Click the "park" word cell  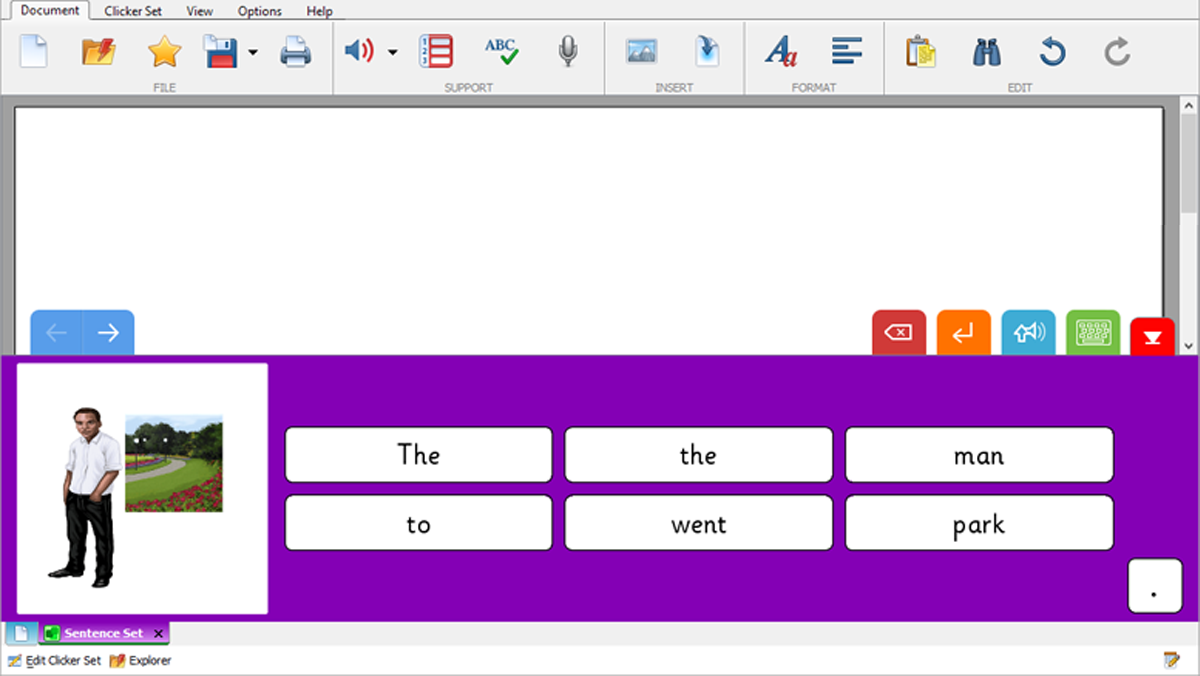(979, 523)
